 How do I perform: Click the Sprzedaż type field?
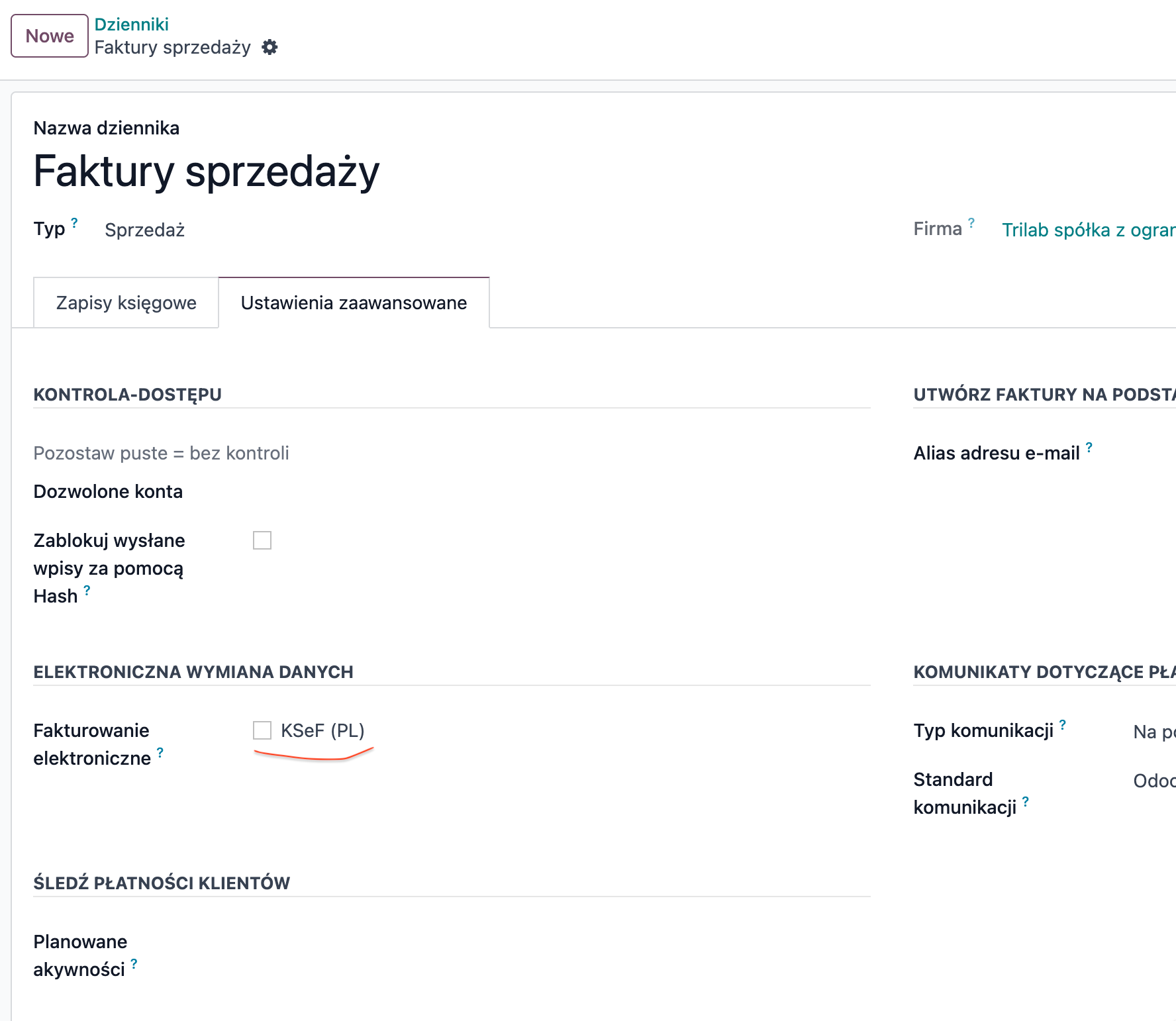click(x=145, y=230)
